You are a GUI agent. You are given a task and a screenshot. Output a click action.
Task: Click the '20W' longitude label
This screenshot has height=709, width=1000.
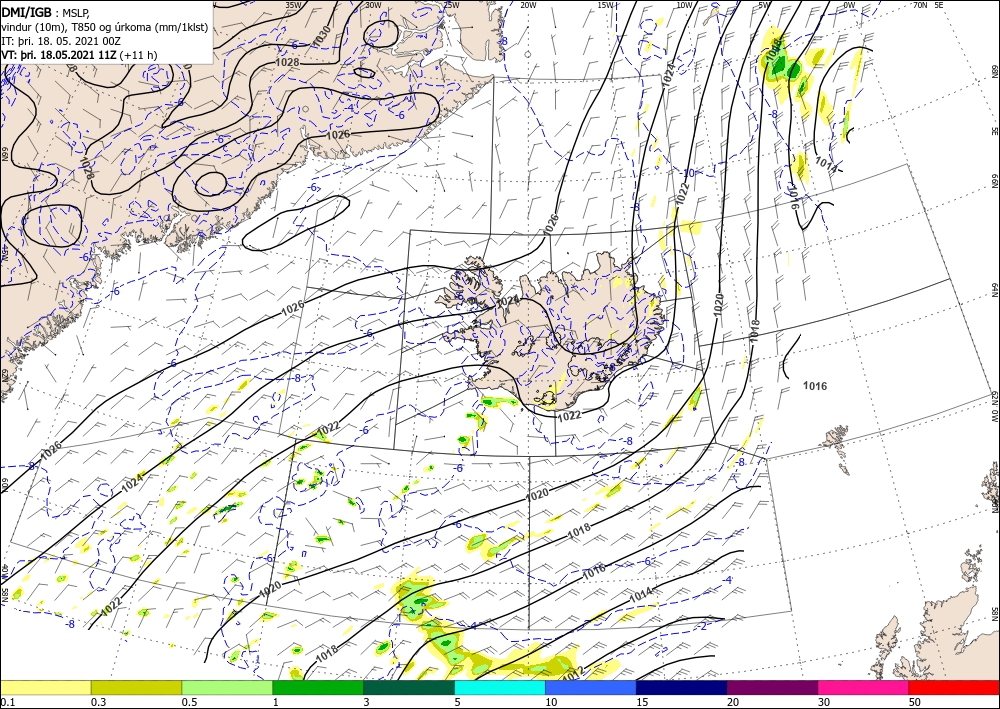[528, 5]
